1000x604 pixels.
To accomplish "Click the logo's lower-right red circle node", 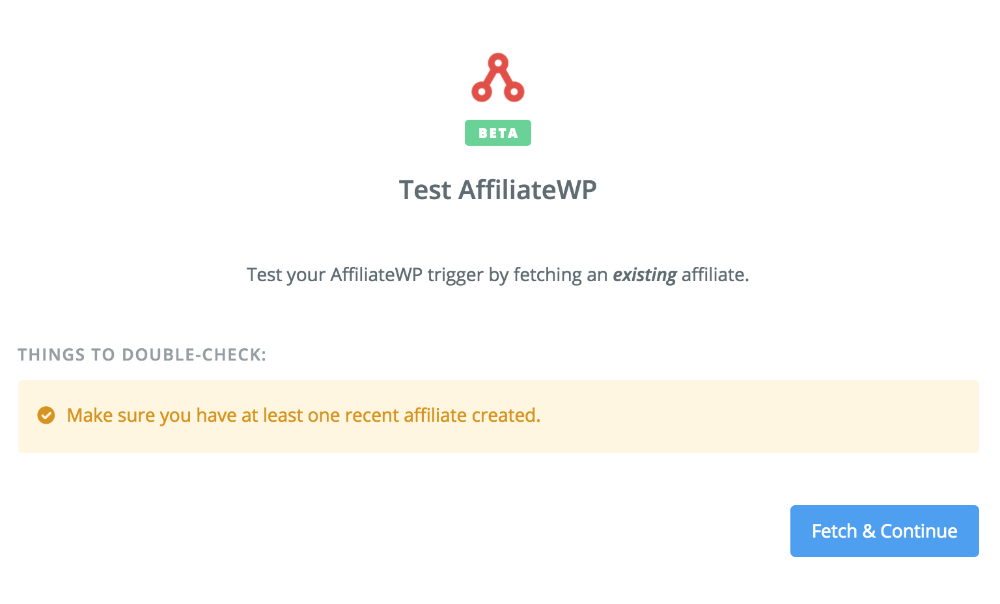I will (x=514, y=92).
